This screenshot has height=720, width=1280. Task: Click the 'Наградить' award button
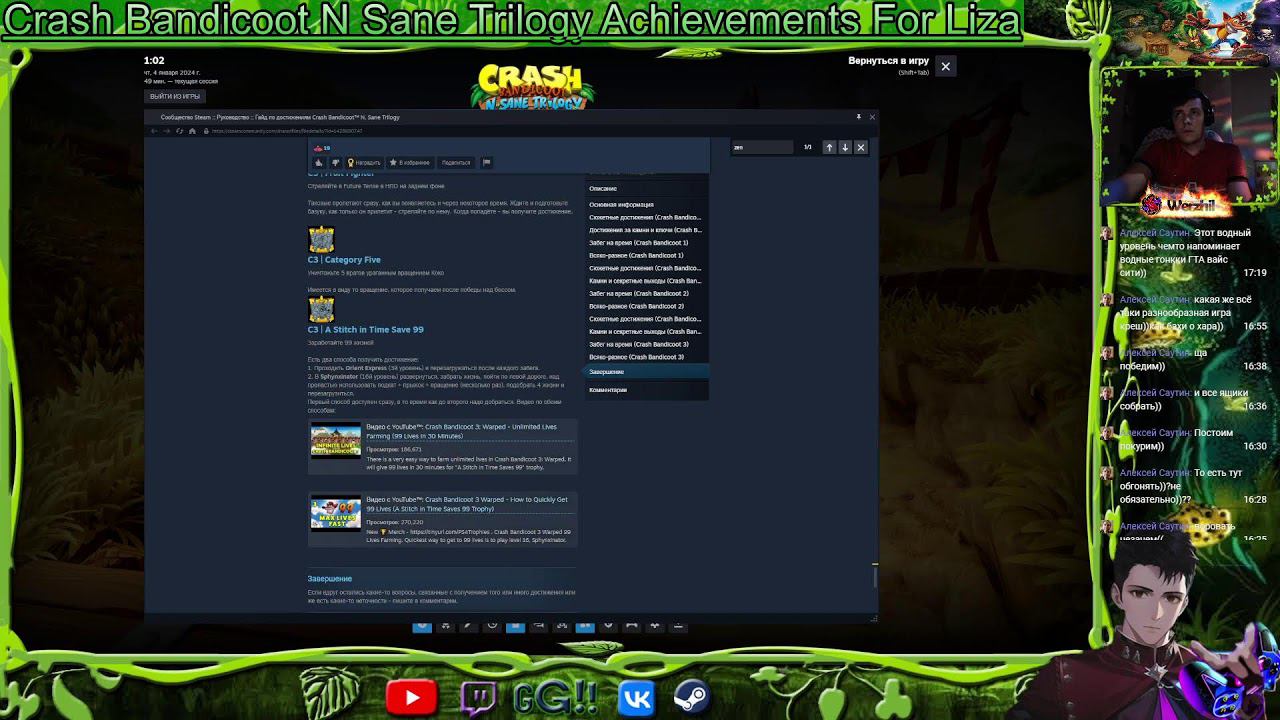click(363, 162)
